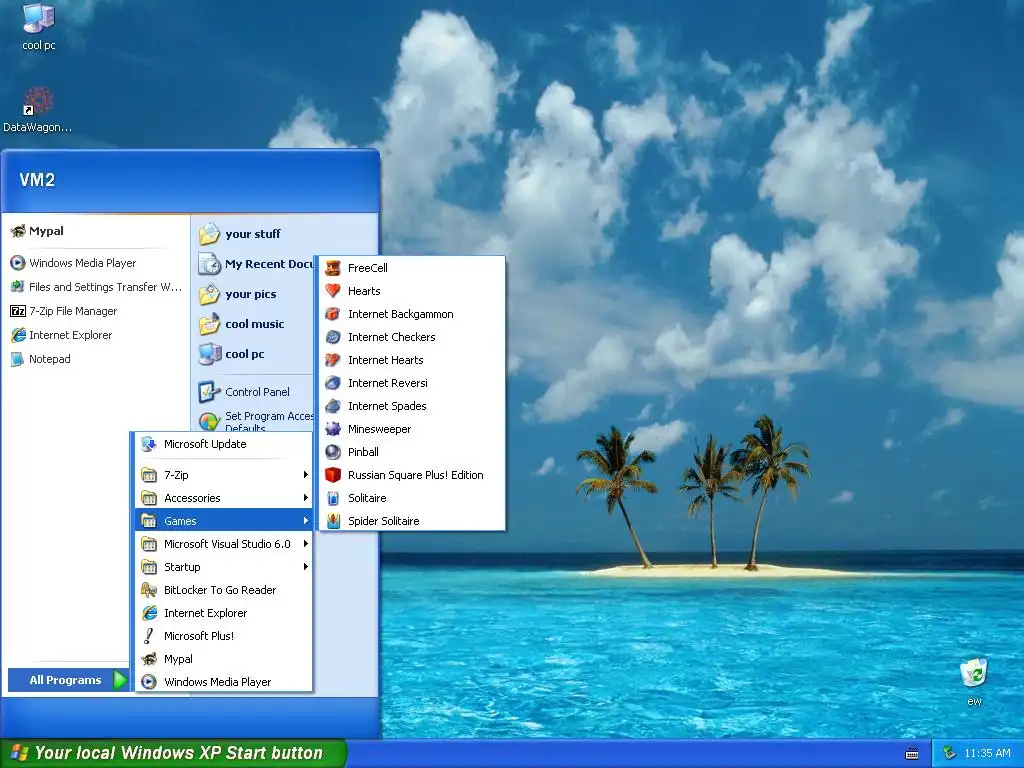The width and height of the screenshot is (1024, 768).
Task: Click the Internet Checkers icon
Action: click(x=333, y=337)
